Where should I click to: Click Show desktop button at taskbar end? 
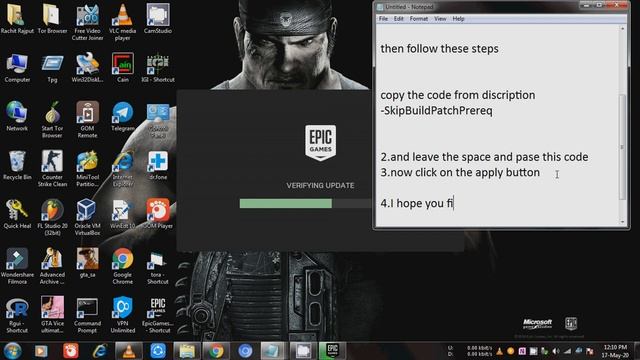[x=637, y=351]
